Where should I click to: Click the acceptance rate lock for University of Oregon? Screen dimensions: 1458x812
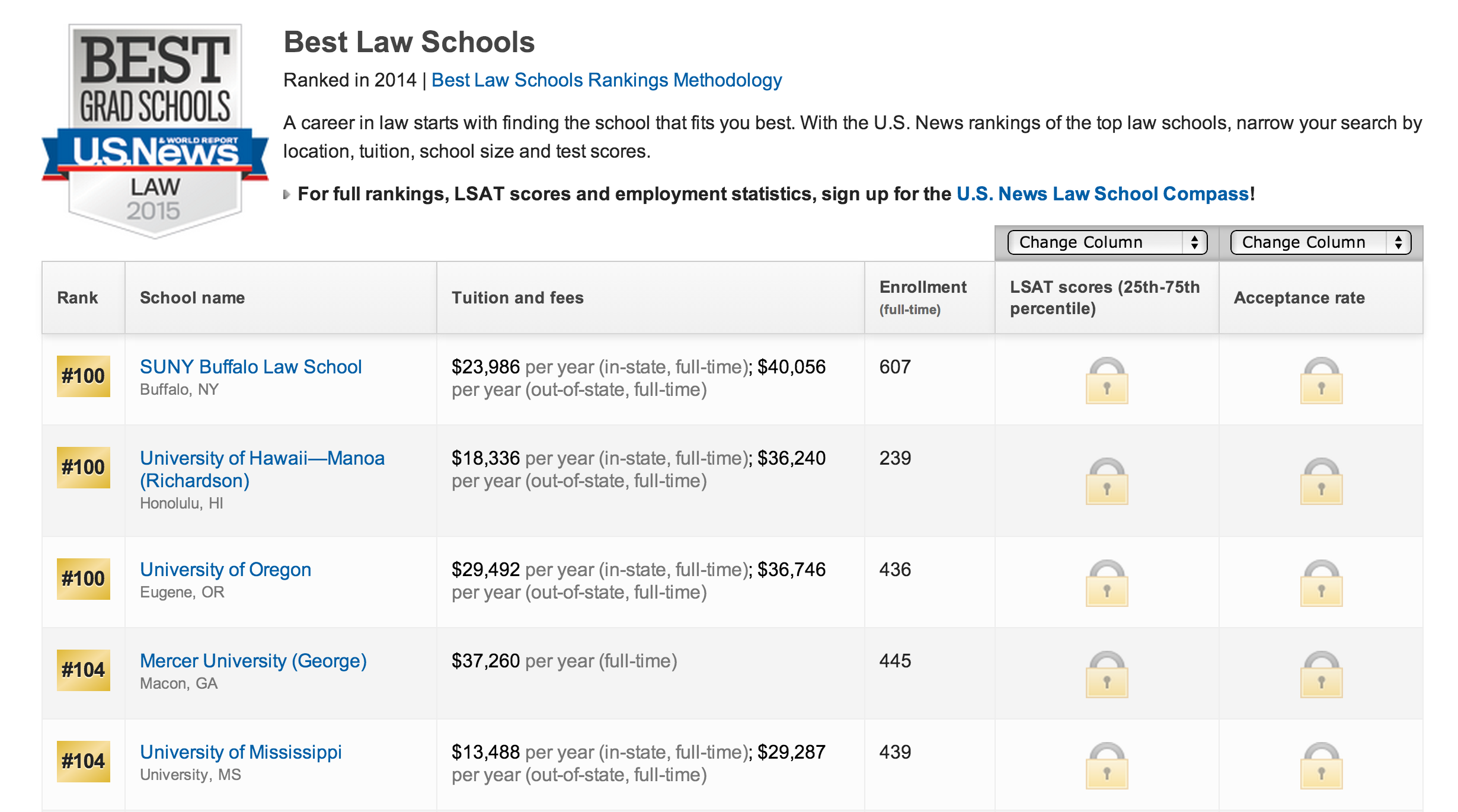[1321, 583]
